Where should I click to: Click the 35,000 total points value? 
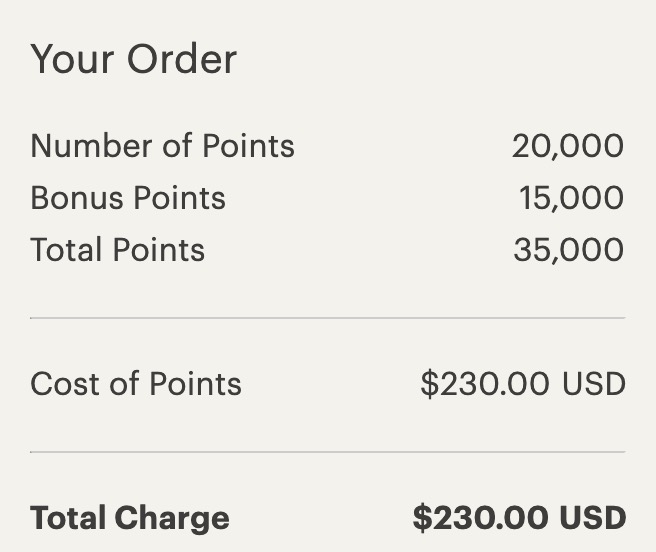click(x=568, y=250)
